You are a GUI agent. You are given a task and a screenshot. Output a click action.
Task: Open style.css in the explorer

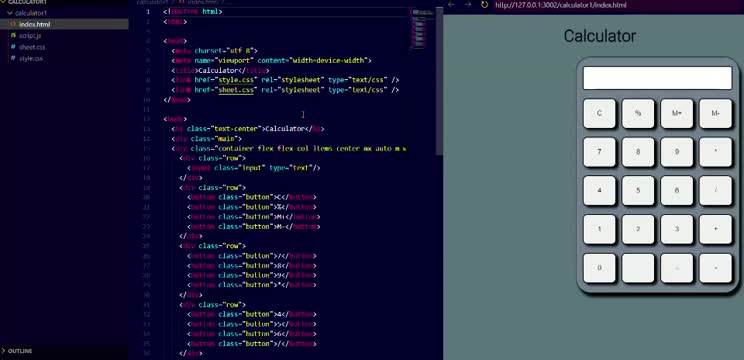pos(31,58)
